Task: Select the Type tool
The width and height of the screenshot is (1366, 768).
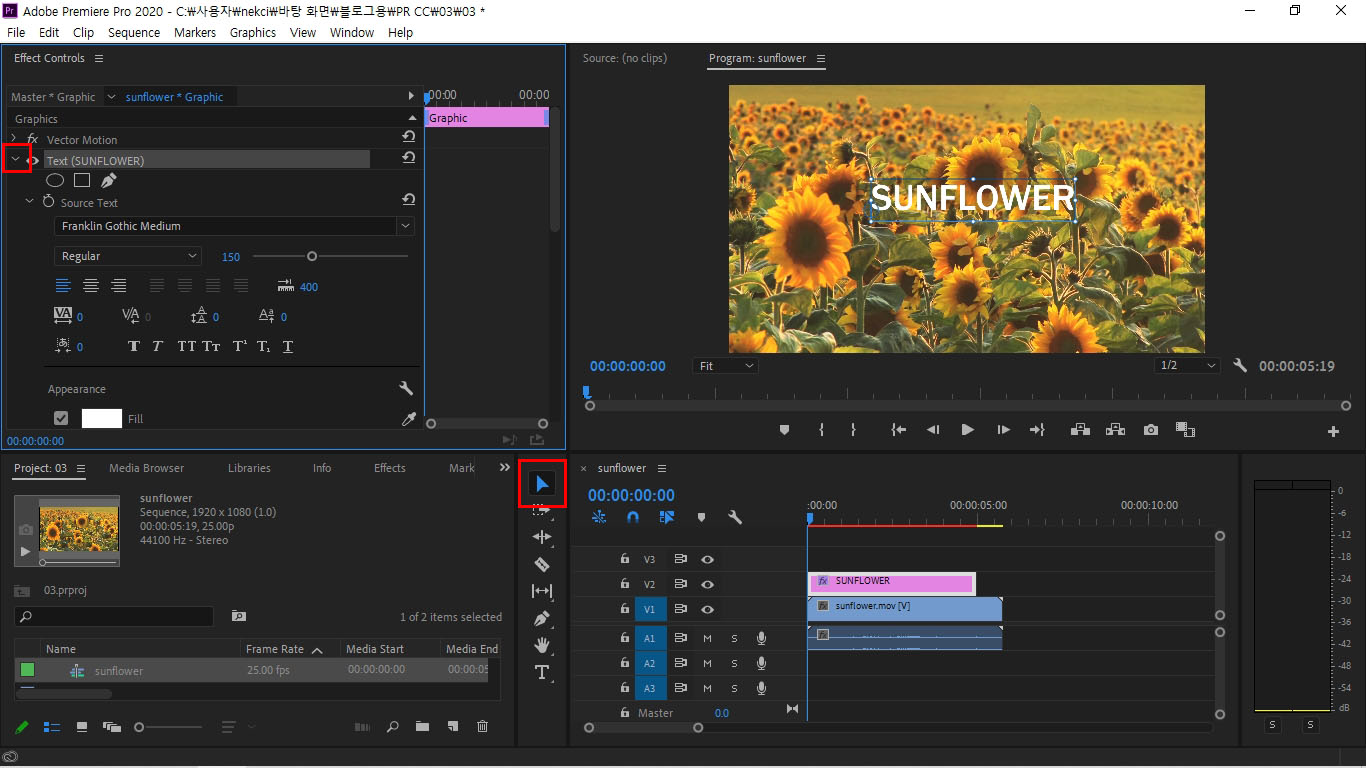Action: point(542,672)
